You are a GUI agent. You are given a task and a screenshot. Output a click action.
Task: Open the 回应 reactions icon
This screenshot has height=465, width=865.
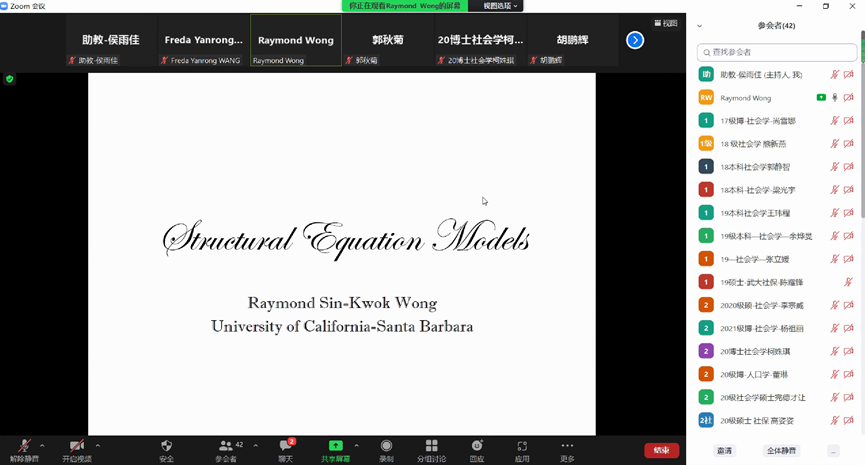[x=477, y=445]
